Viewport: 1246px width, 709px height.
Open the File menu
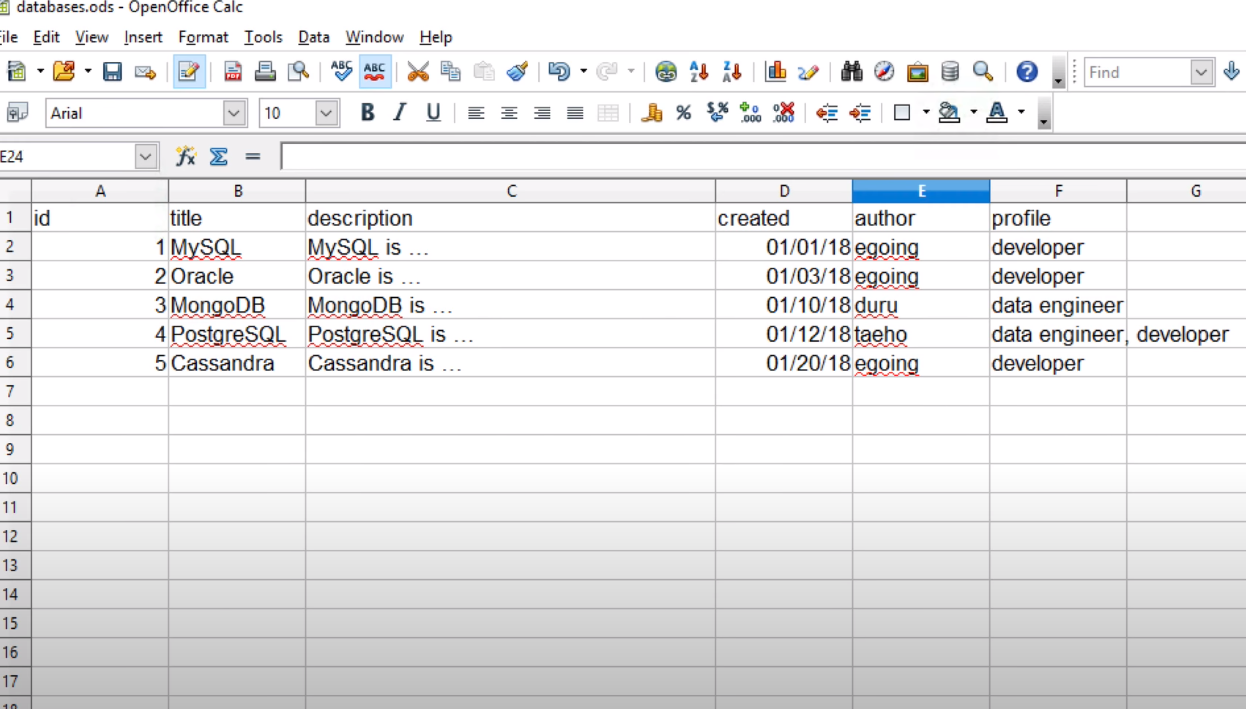[x=9, y=37]
